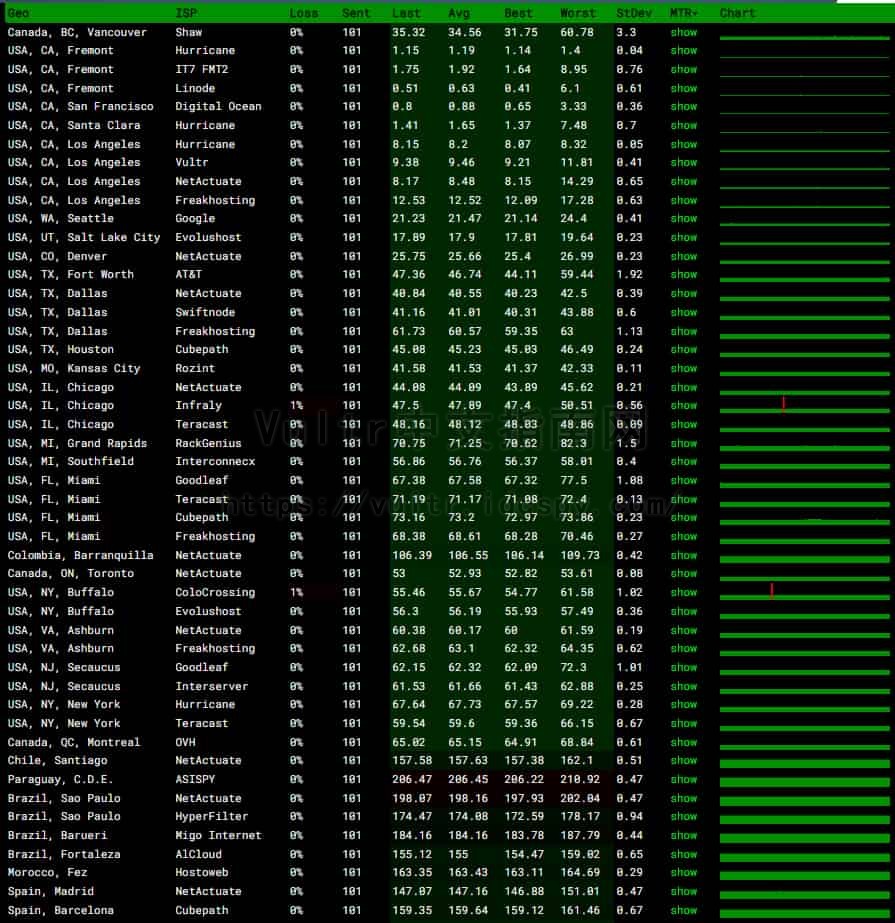Click the 3.3 StDev value for Vancouver
Viewport: 895px width, 923px height.
(x=626, y=32)
